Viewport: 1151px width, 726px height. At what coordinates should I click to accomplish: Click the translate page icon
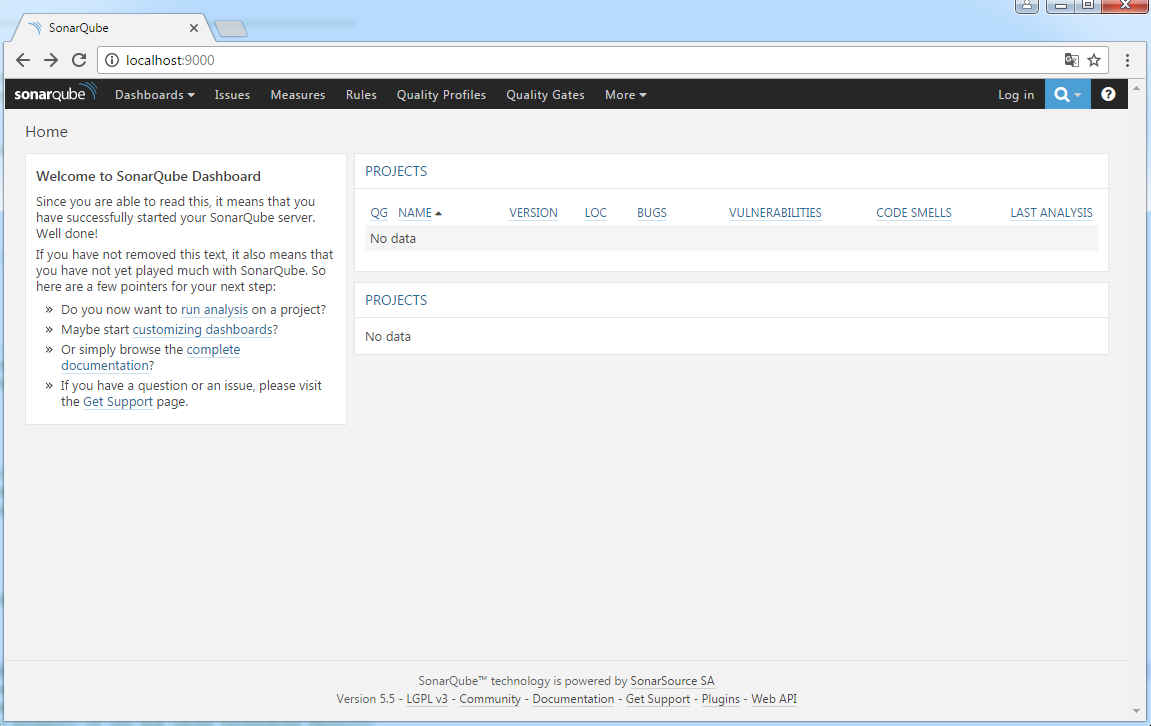pos(1072,60)
